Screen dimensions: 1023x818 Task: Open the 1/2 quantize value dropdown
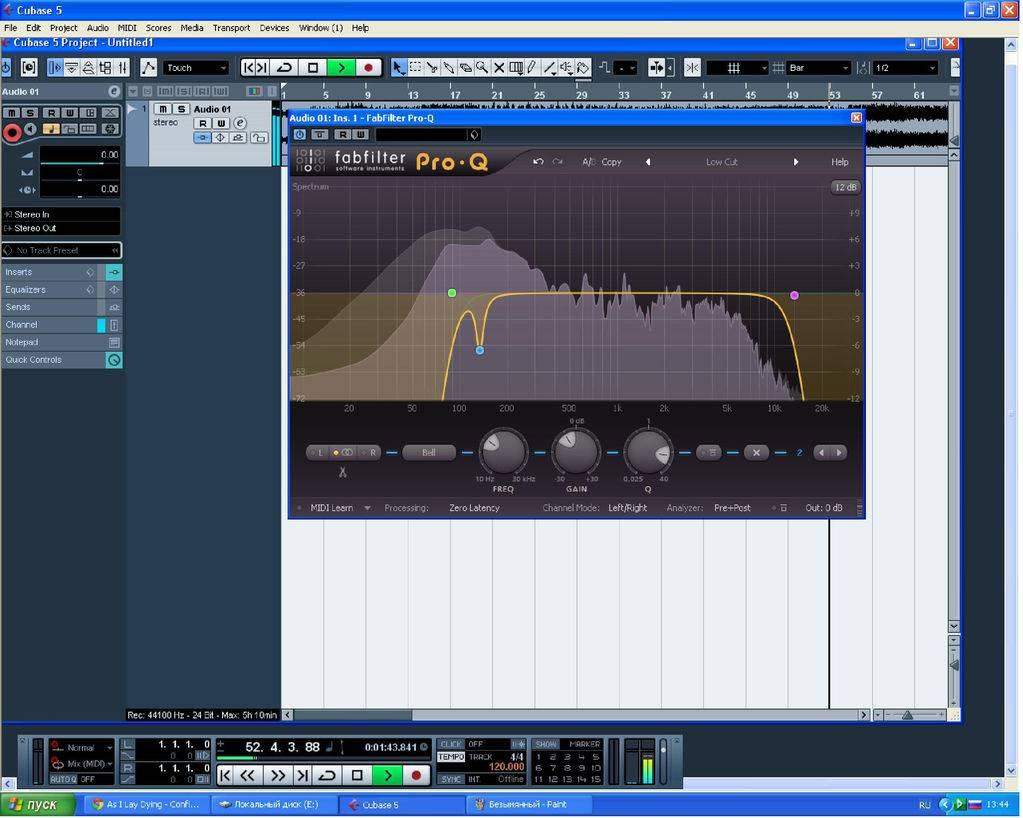pyautogui.click(x=906, y=68)
